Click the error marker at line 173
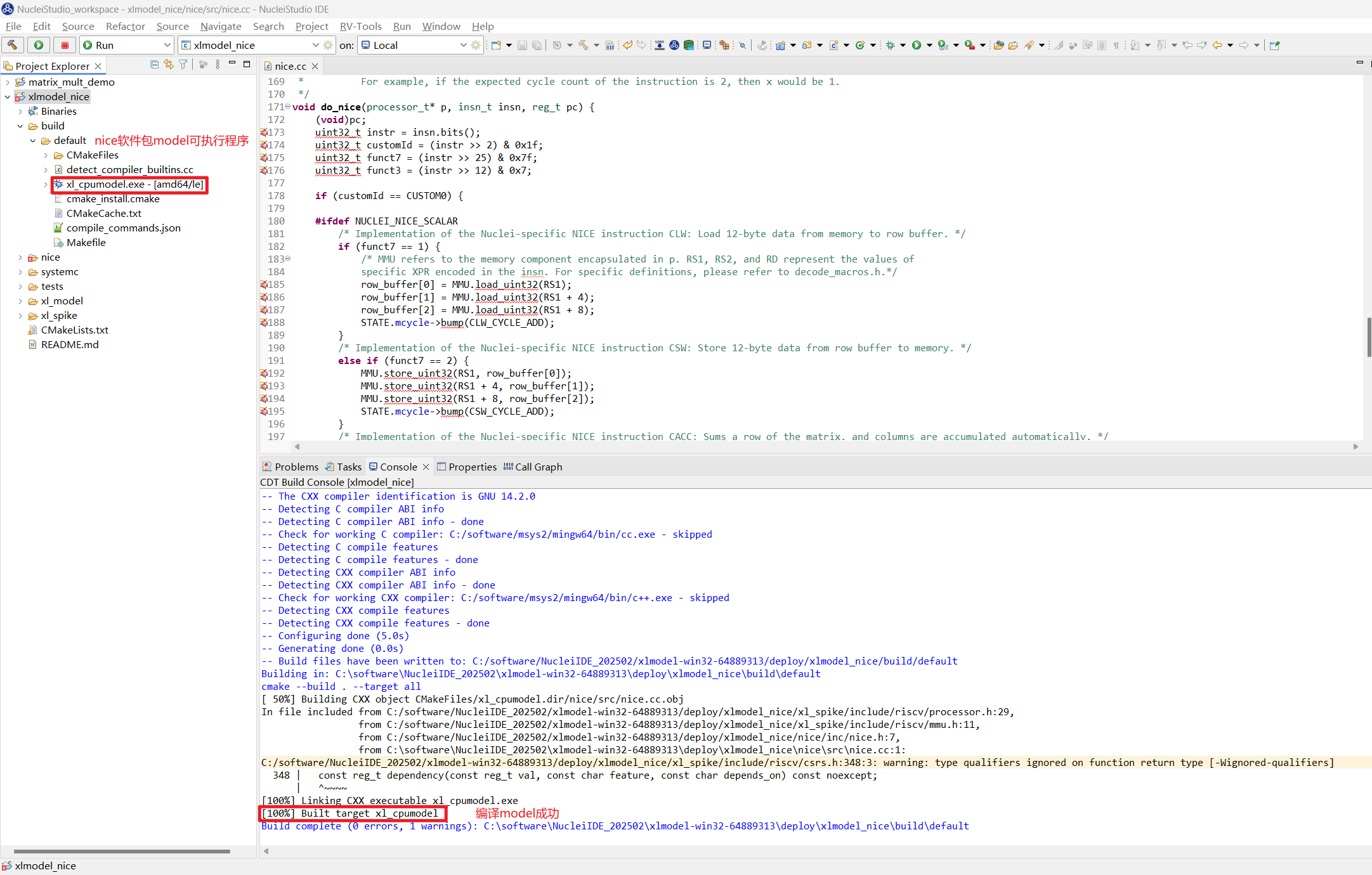This screenshot has height=875, width=1372. pyautogui.click(x=264, y=133)
